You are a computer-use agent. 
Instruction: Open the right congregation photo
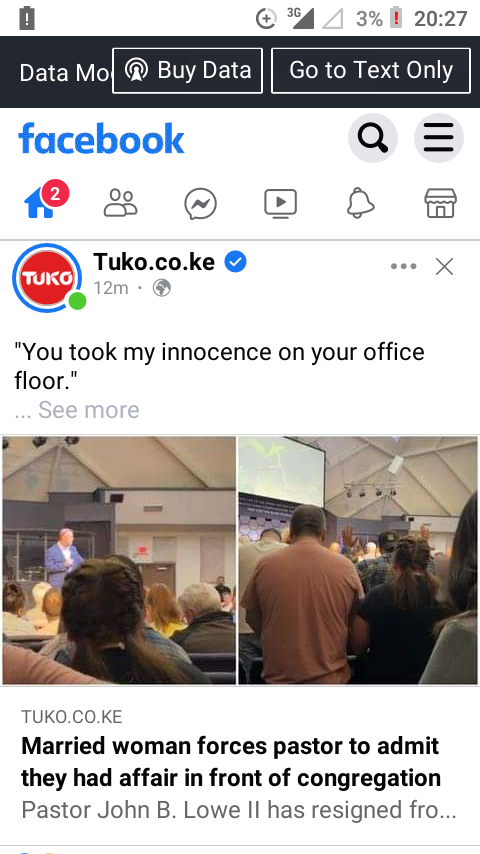pyautogui.click(x=358, y=560)
